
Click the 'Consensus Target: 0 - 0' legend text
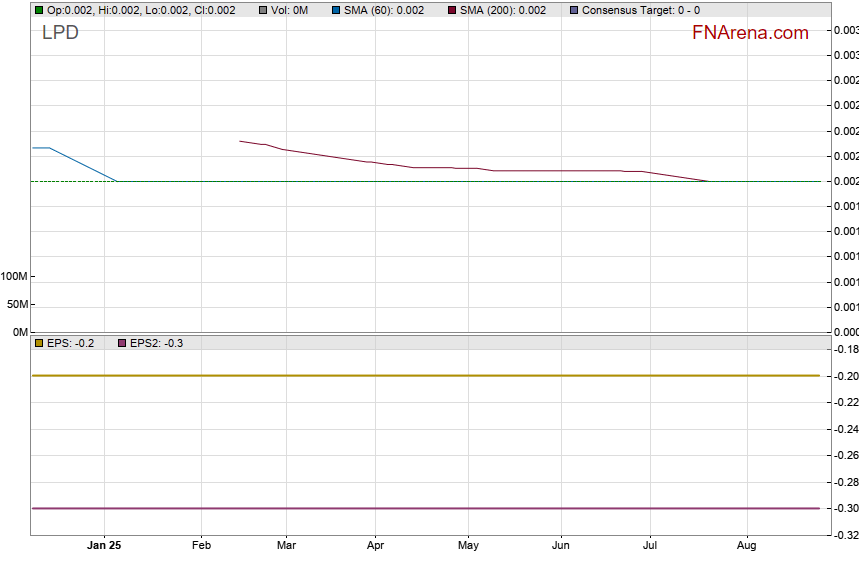tap(640, 10)
